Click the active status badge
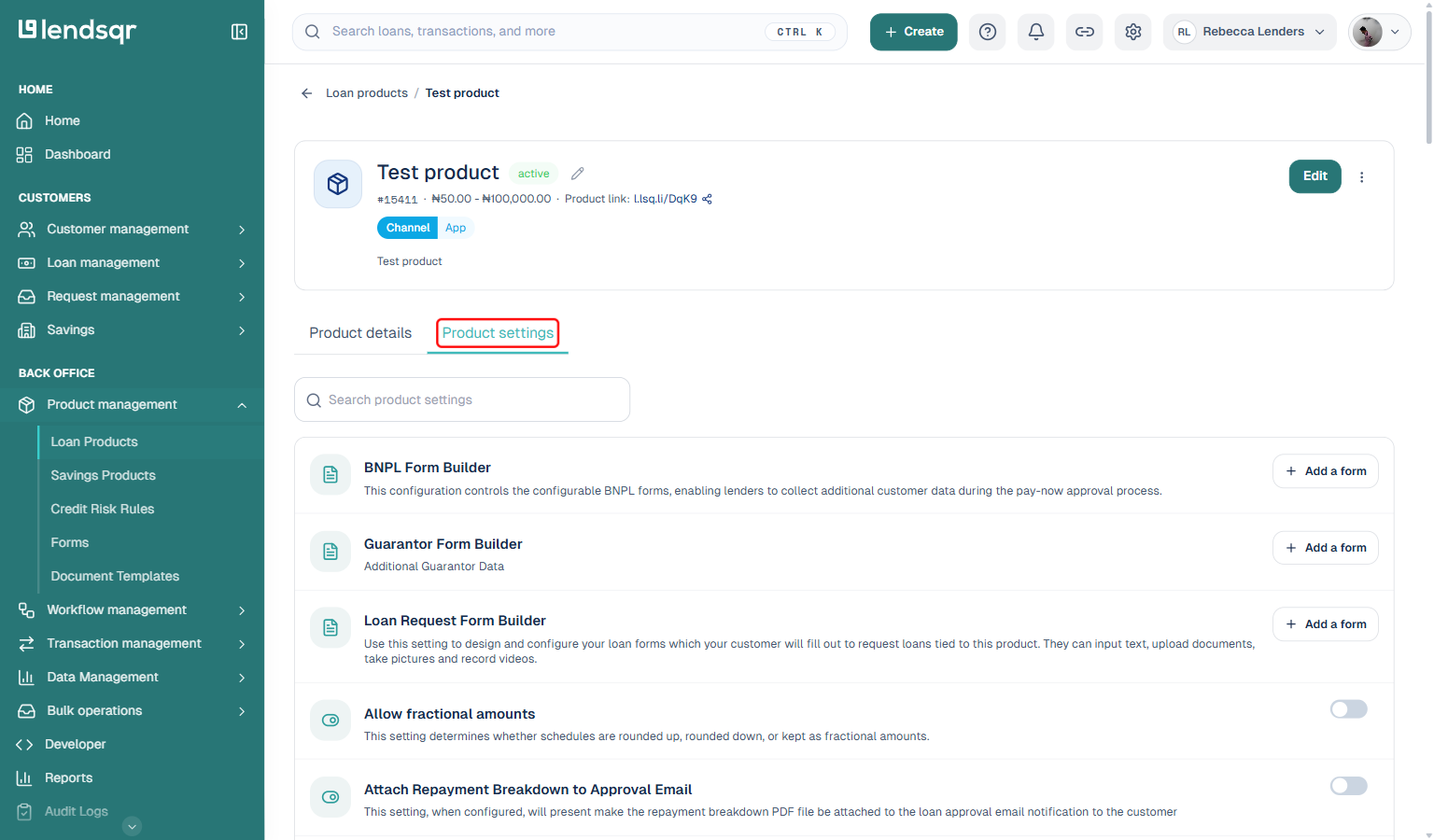Viewport: 1434px width, 840px height. coord(534,174)
